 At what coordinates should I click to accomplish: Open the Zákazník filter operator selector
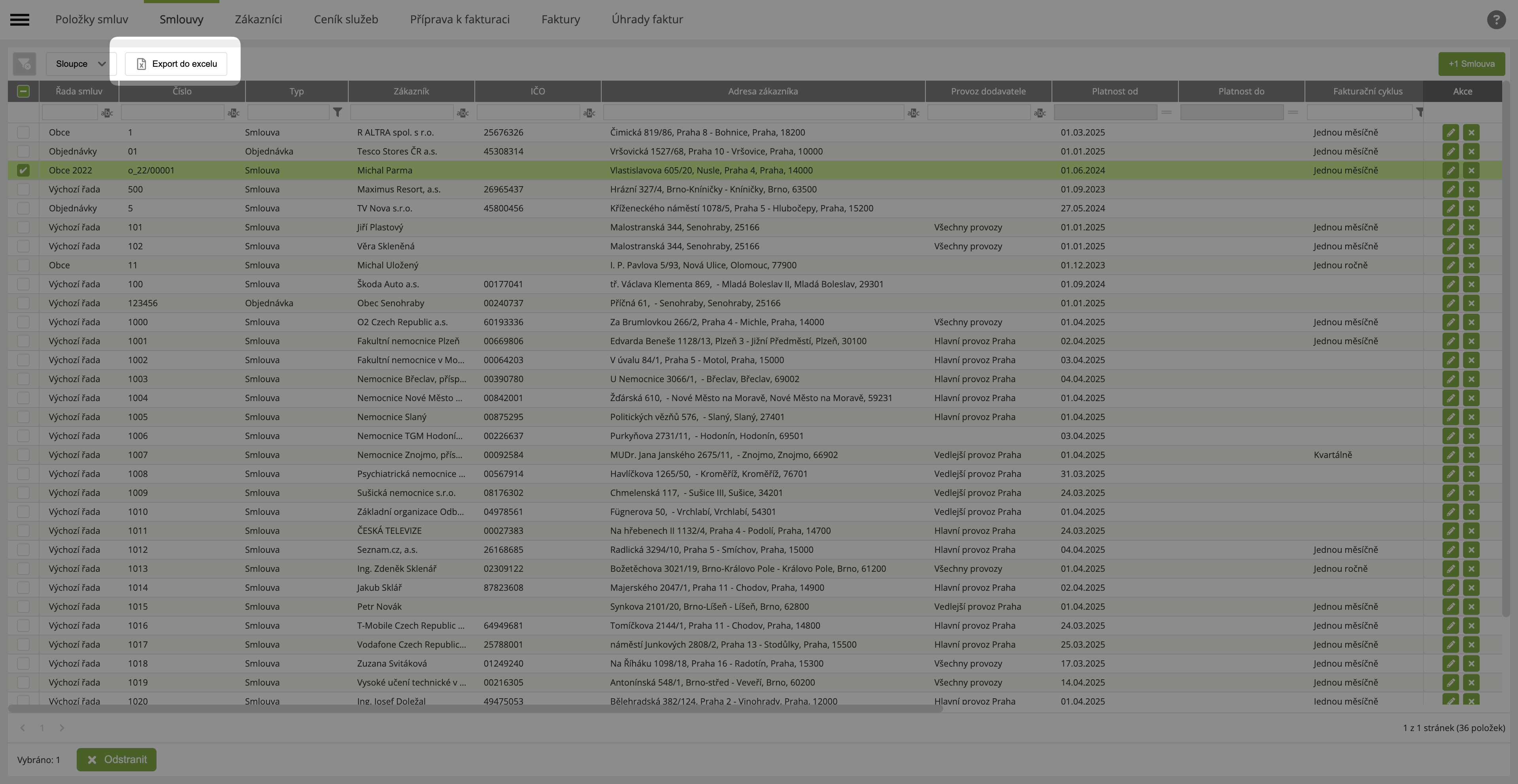pyautogui.click(x=463, y=113)
